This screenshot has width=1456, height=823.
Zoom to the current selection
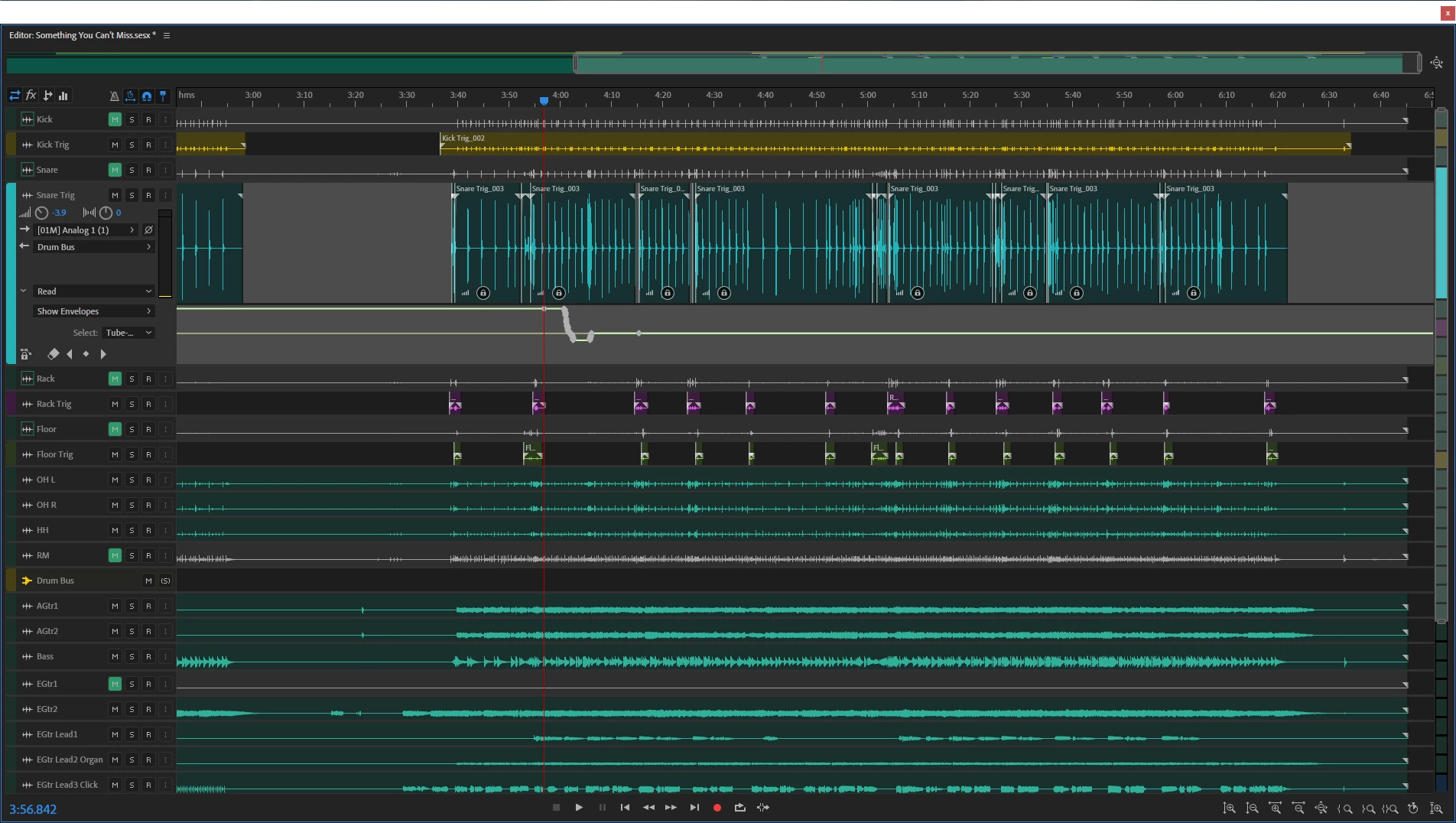(1390, 808)
